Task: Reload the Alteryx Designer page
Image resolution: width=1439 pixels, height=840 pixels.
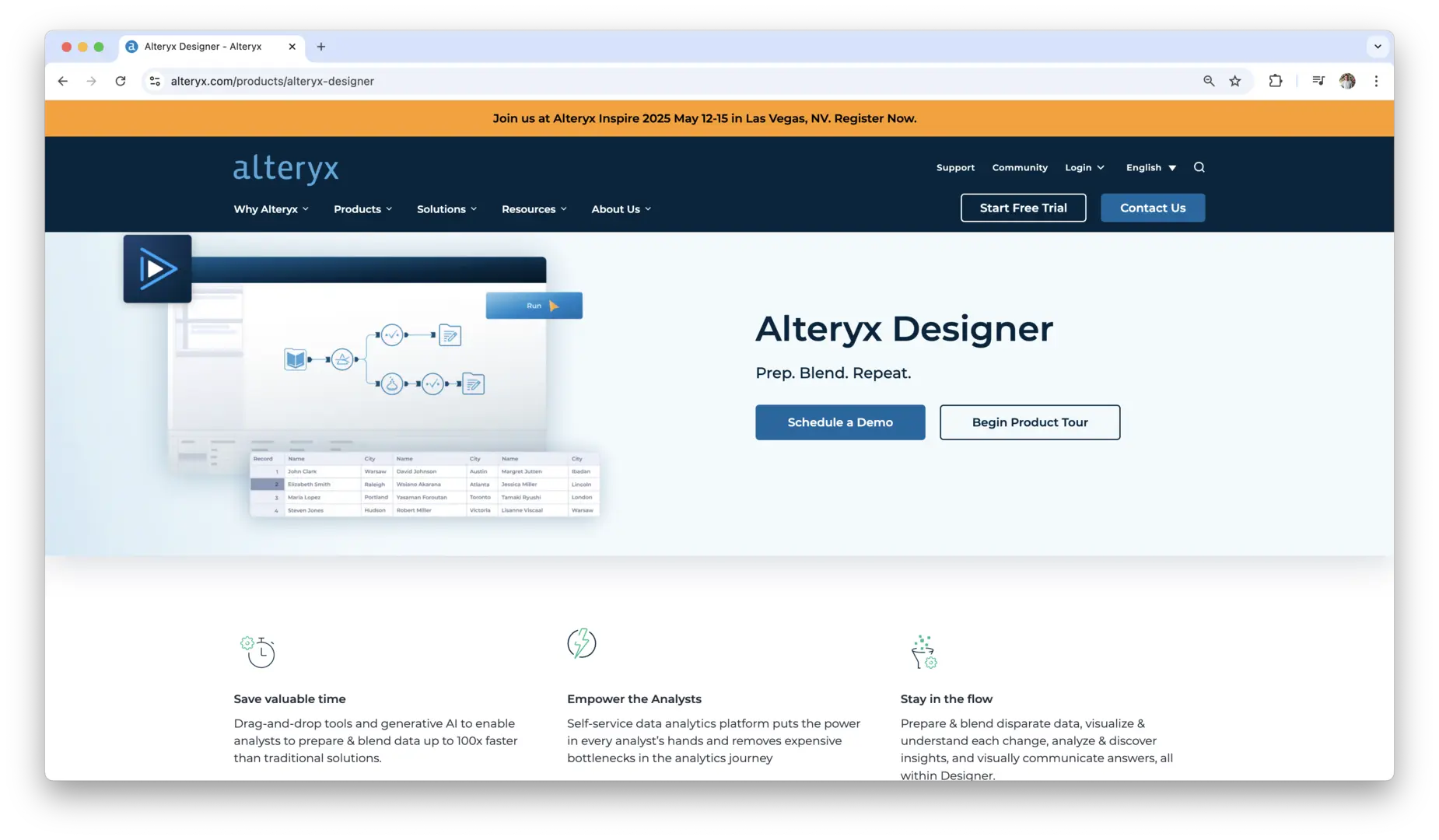Action: pyautogui.click(x=121, y=81)
